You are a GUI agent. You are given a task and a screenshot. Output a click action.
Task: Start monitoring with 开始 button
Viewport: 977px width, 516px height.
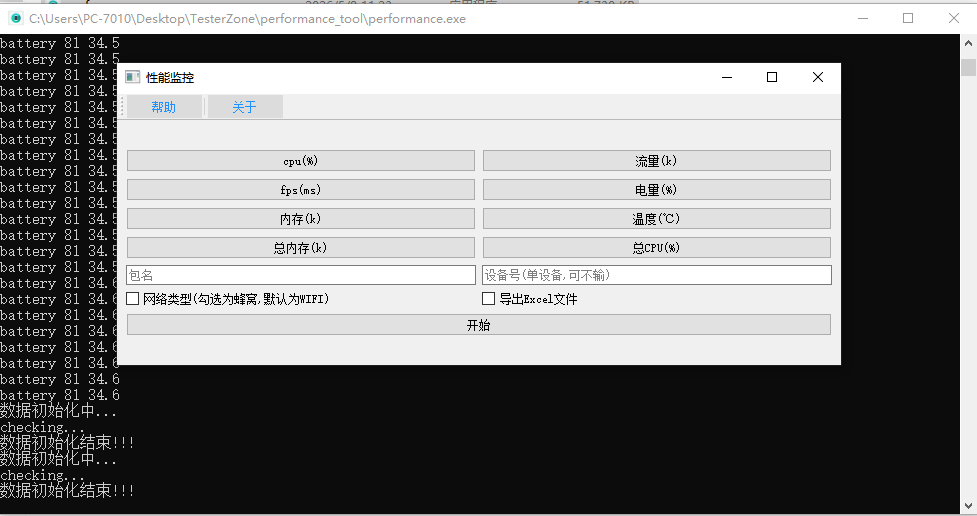tap(479, 325)
